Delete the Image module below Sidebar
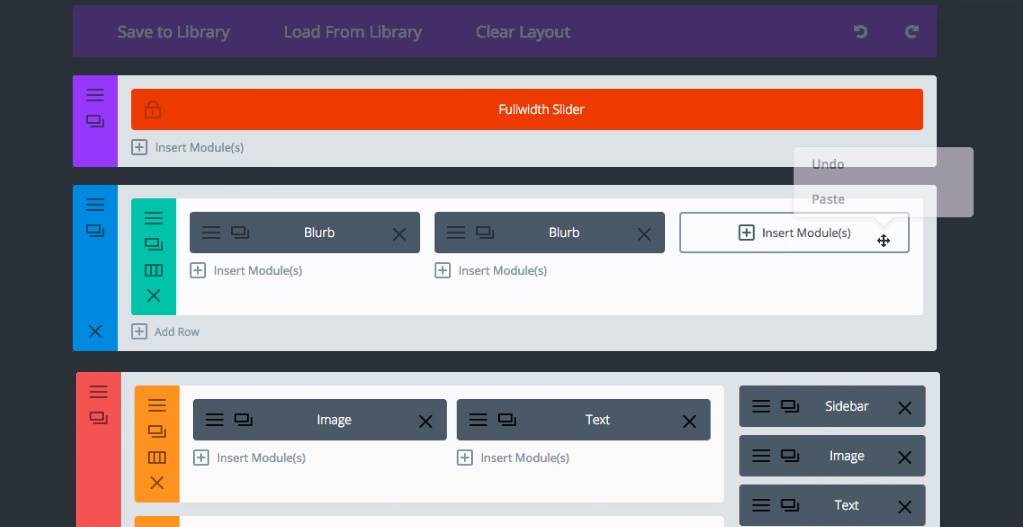Viewport: 1023px width, 527px height. click(x=904, y=457)
